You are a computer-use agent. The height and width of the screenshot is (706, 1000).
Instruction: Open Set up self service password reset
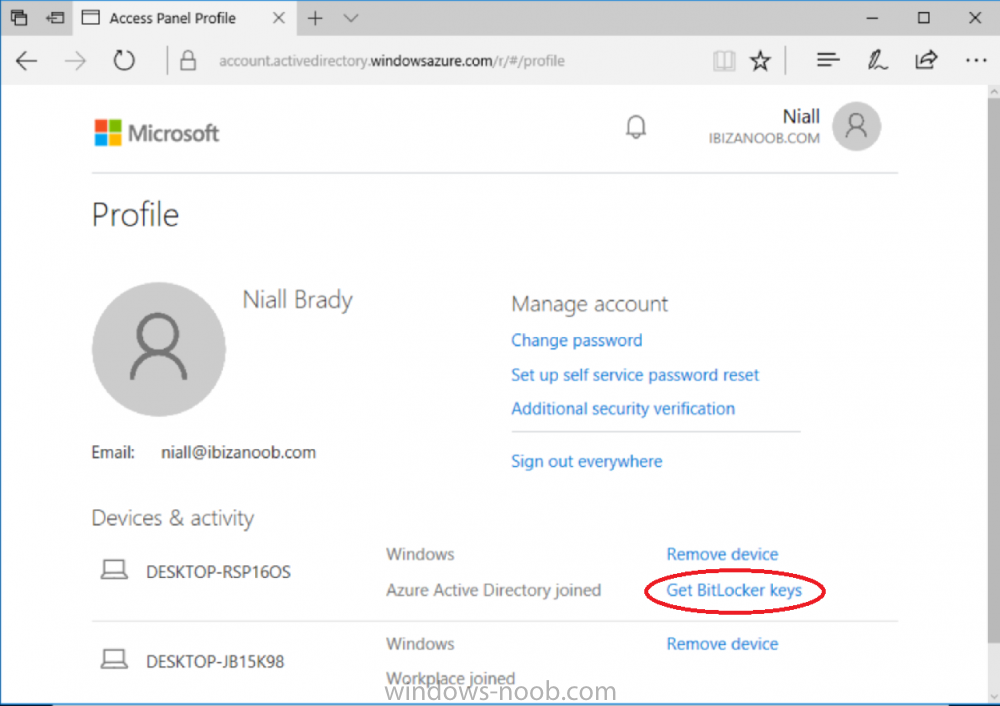[x=635, y=374]
